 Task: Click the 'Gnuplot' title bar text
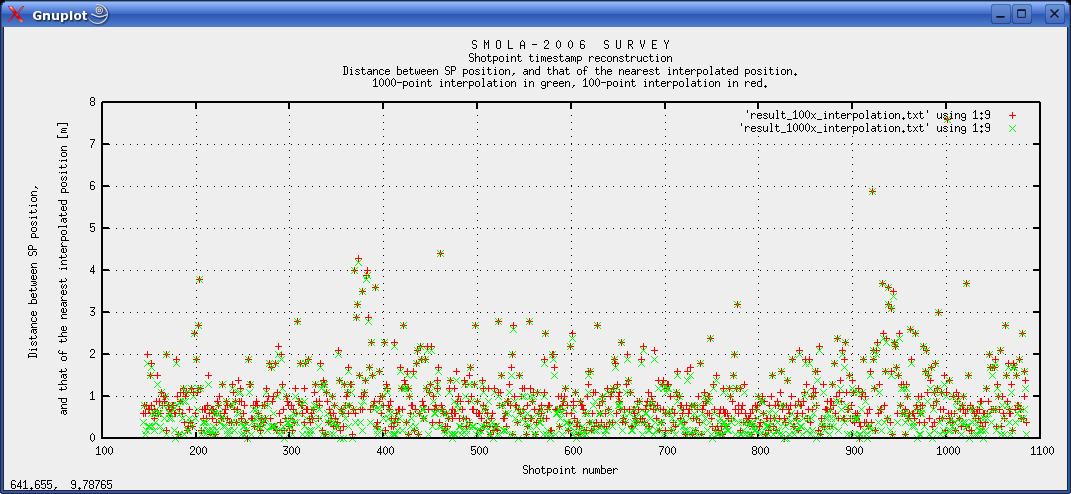pos(57,14)
